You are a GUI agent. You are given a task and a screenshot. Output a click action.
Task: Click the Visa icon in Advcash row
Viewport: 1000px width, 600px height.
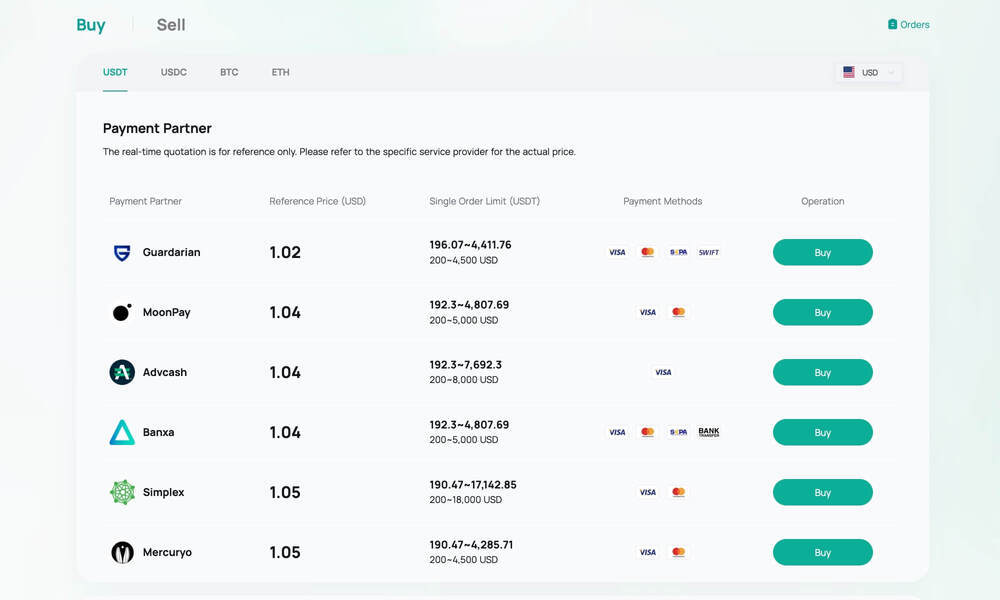[x=663, y=372]
